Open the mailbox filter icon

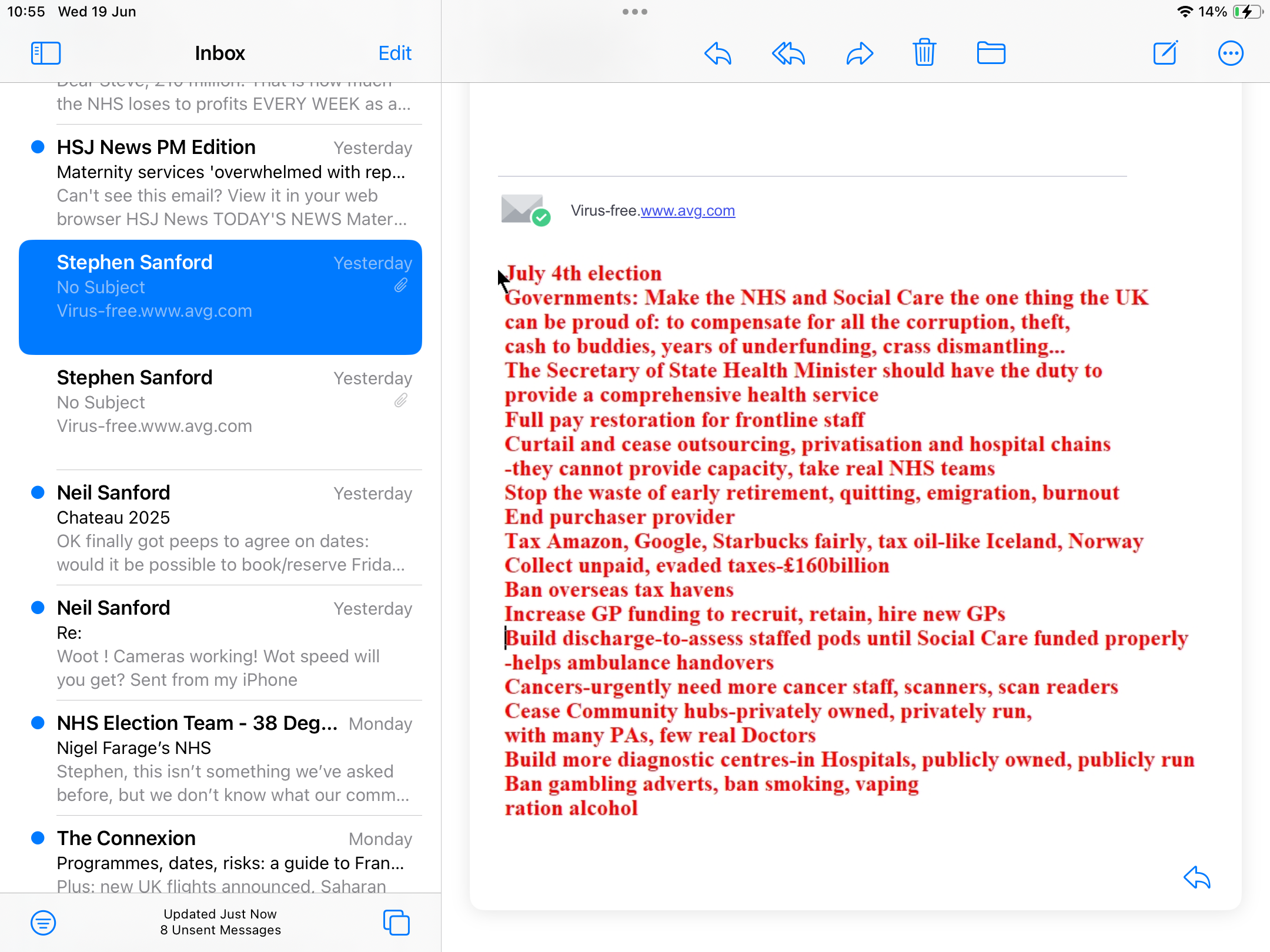pos(44,923)
